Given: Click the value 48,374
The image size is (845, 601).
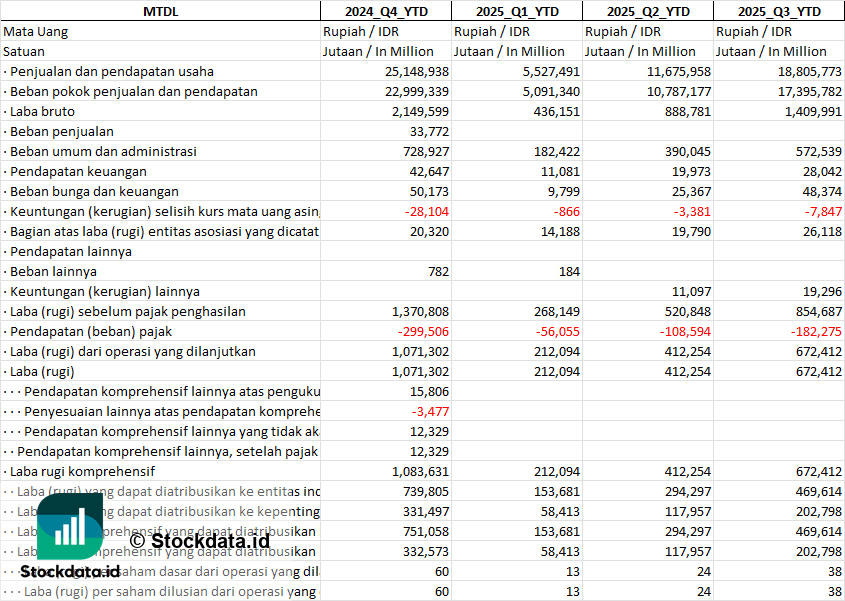Looking at the screenshot, I should (822, 191).
